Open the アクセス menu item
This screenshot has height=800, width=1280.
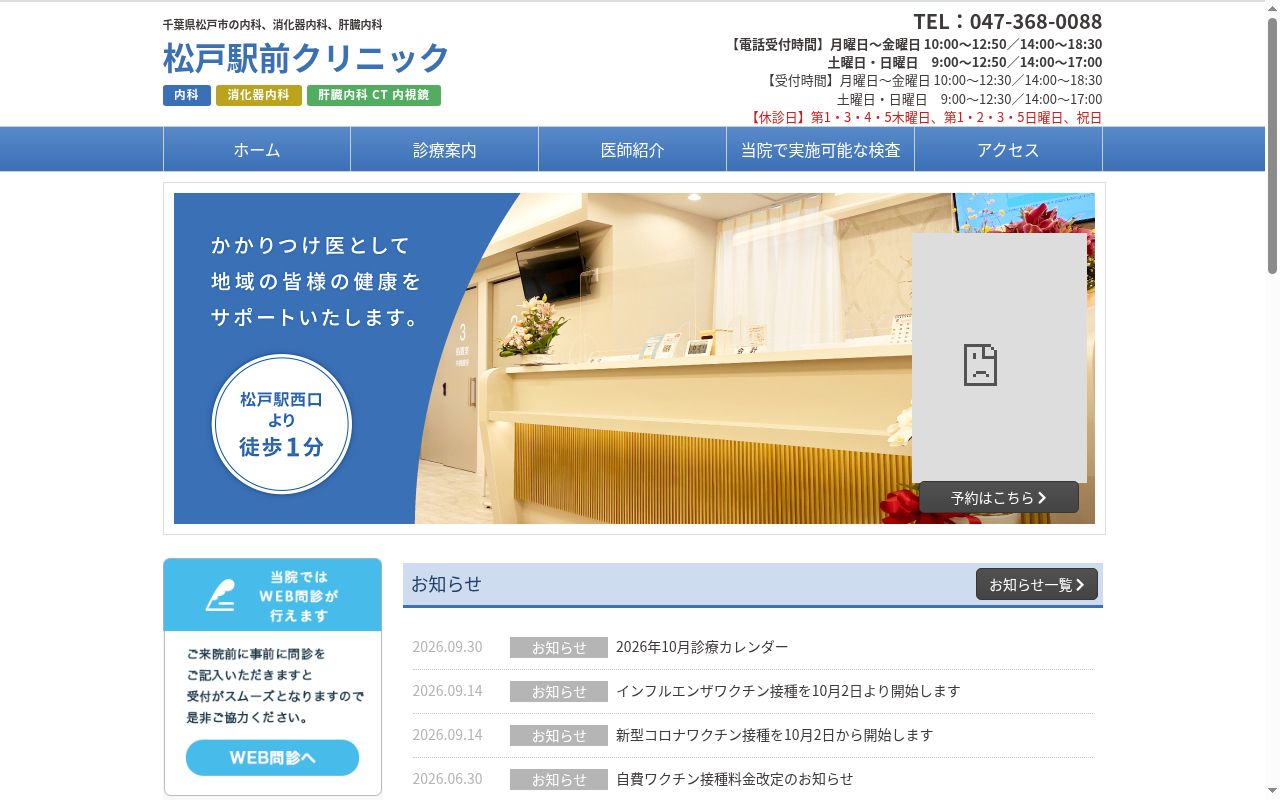[1008, 150]
